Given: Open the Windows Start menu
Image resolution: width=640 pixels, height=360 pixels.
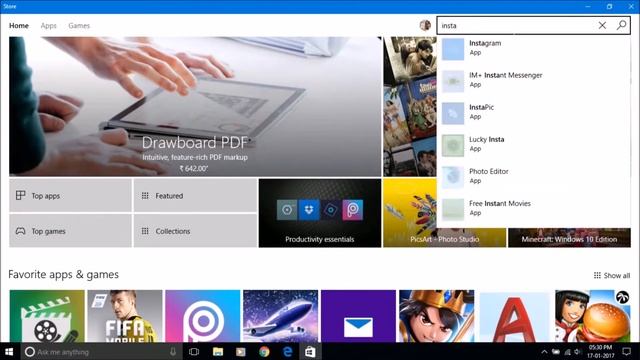Looking at the screenshot, I should coord(9,351).
